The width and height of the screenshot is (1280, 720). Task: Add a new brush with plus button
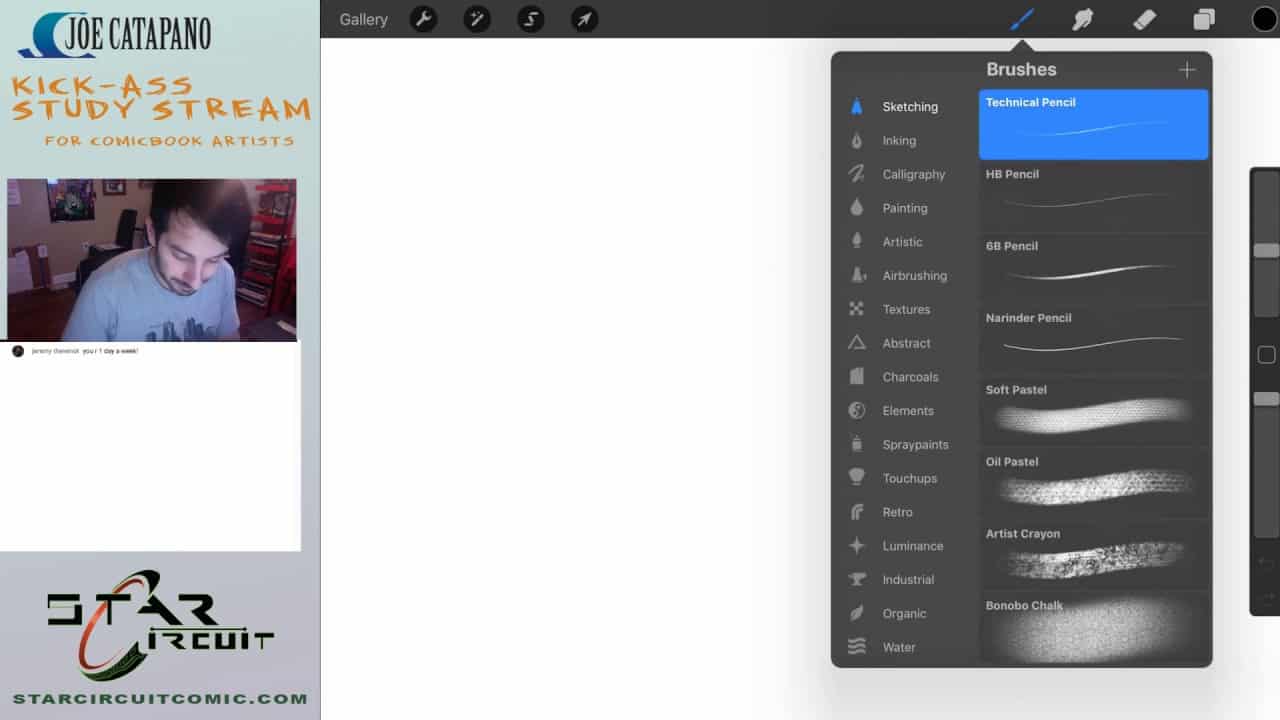pyautogui.click(x=1186, y=69)
